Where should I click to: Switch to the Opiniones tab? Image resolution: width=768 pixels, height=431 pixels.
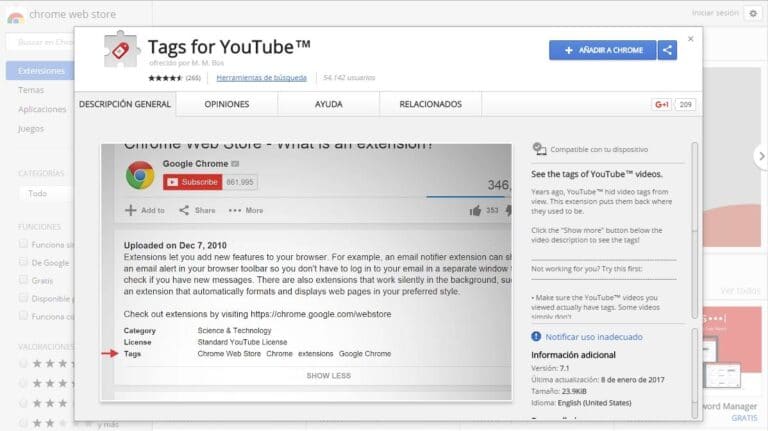[227, 104]
